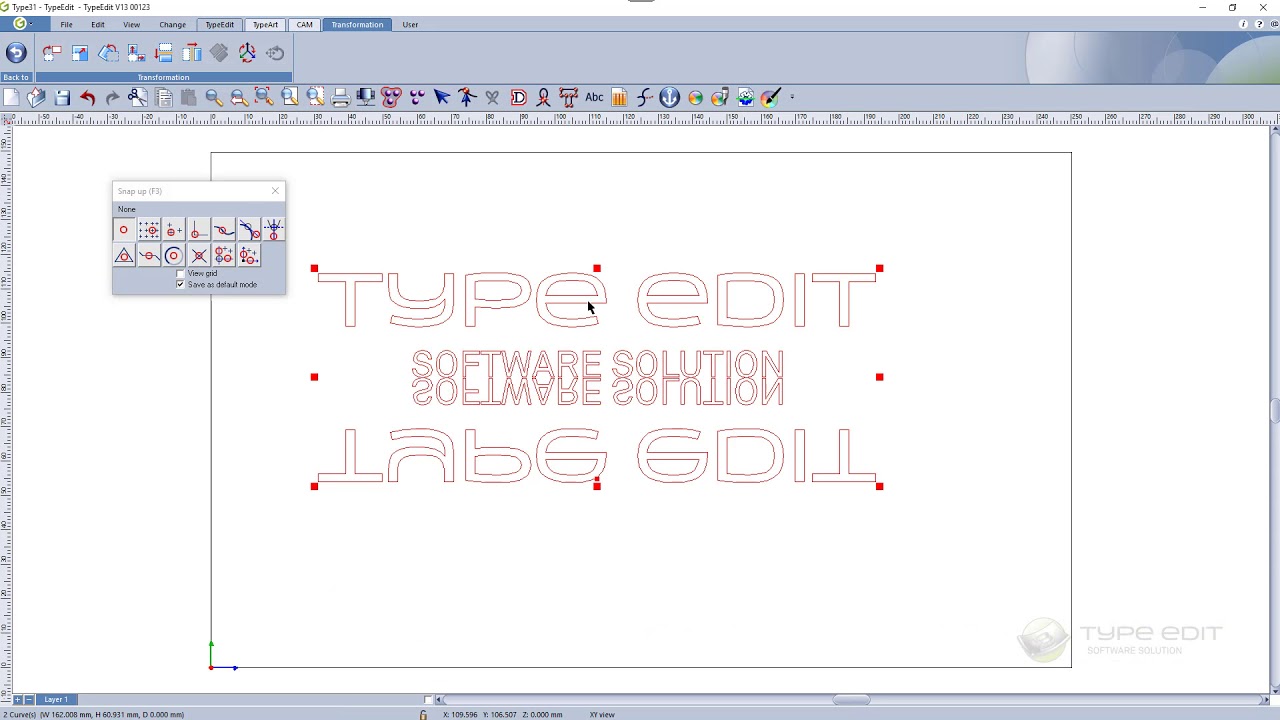1280x720 pixels.
Task: Select the snap on curve mode
Action: click(223, 231)
